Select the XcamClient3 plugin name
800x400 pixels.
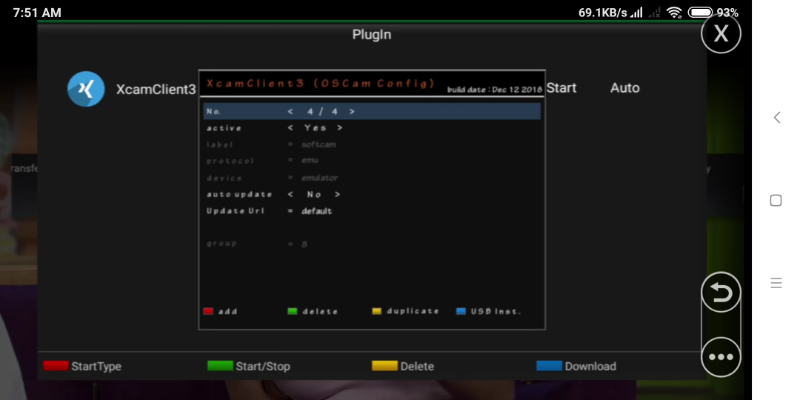point(156,89)
